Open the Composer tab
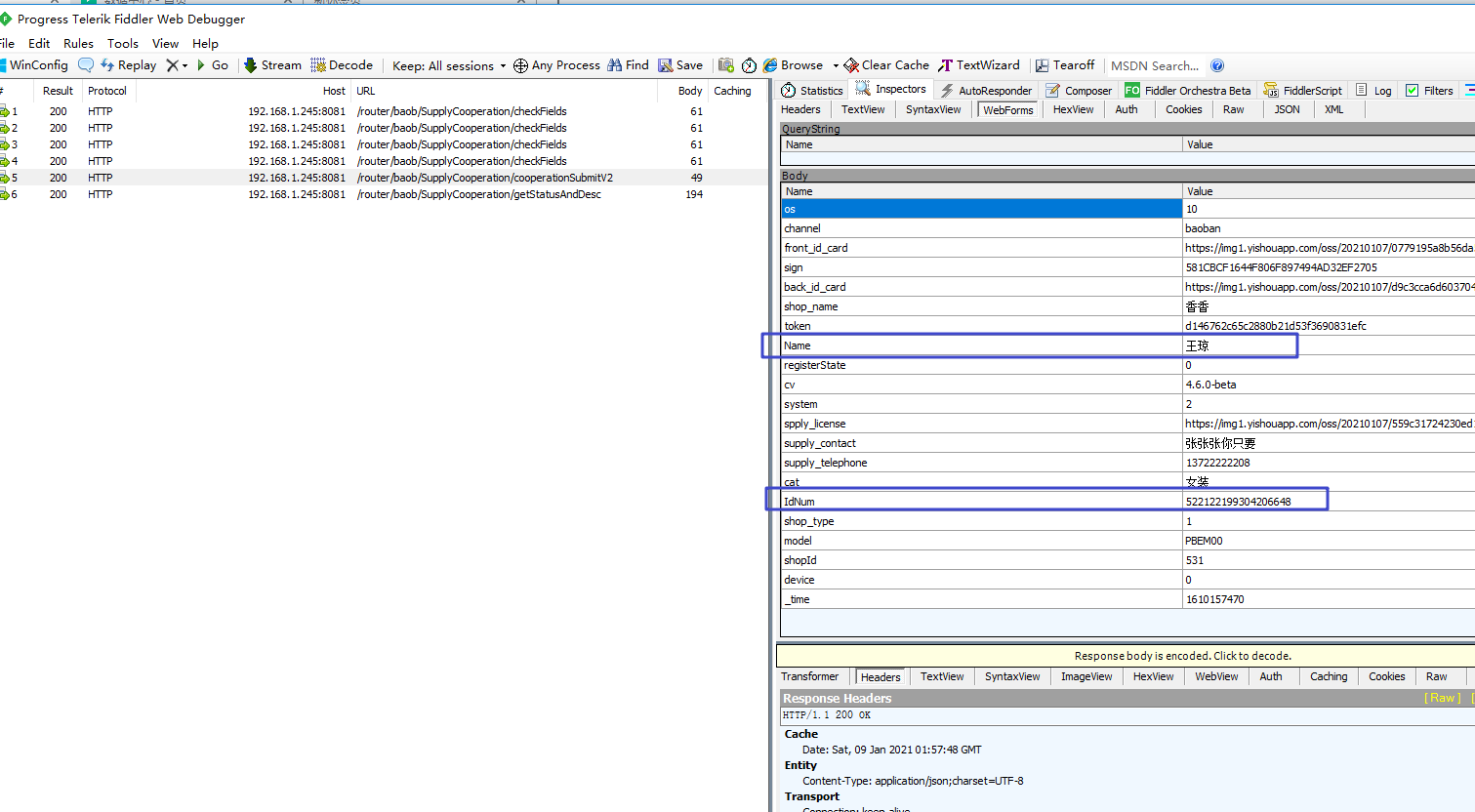1475x812 pixels. tap(1079, 90)
